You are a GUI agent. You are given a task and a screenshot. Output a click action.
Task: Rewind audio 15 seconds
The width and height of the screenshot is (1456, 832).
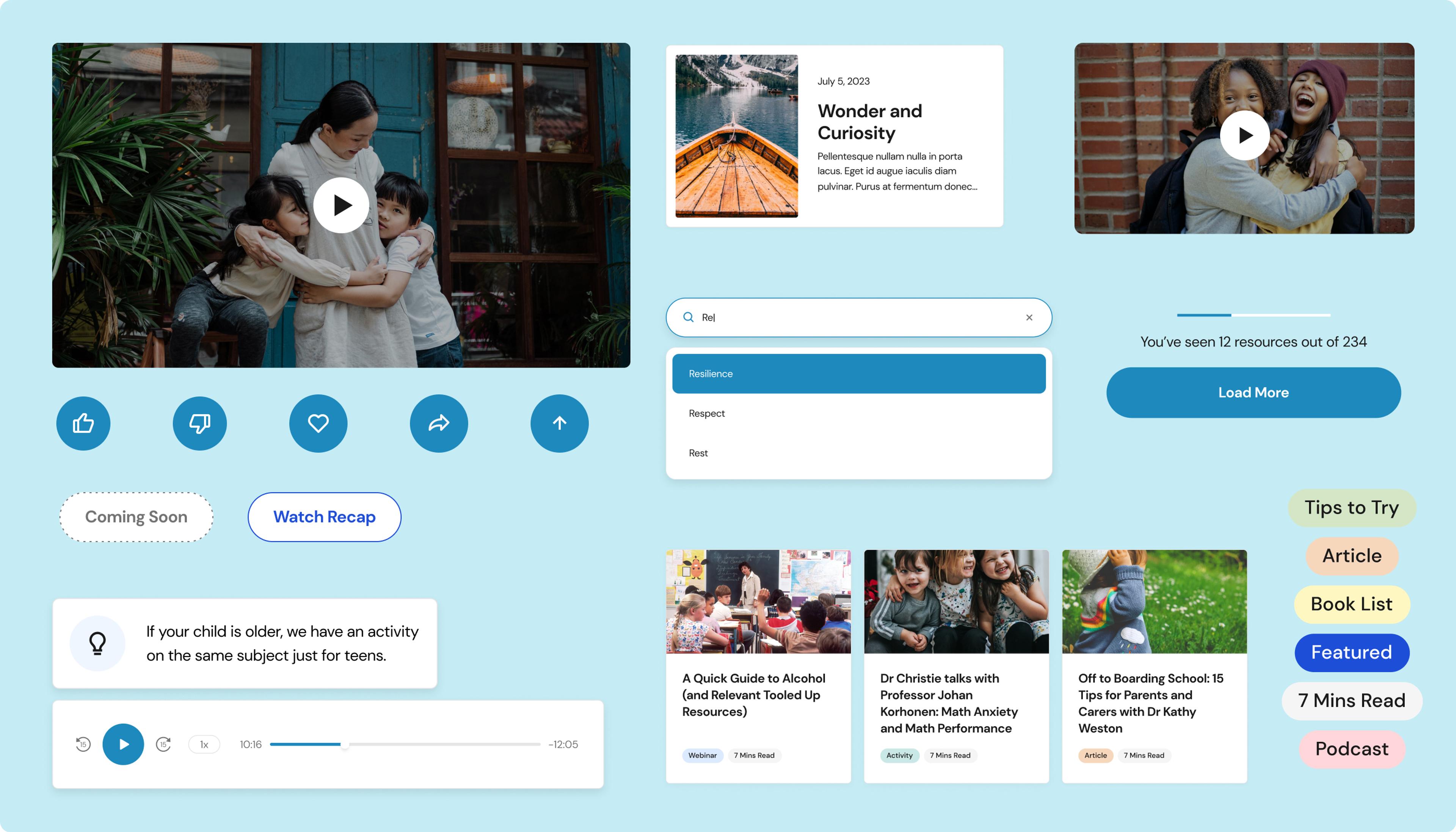point(83,744)
